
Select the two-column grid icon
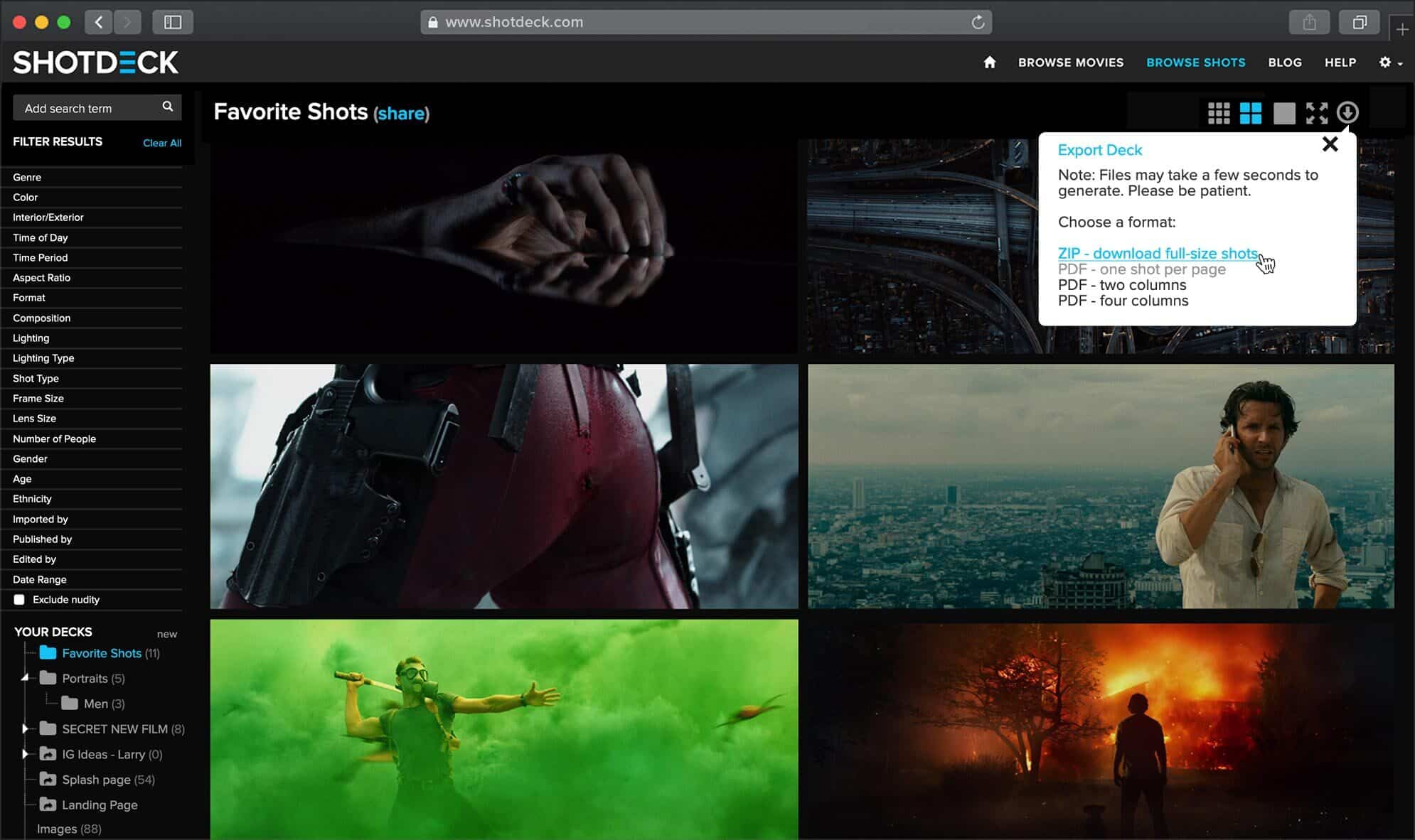pyautogui.click(x=1250, y=112)
